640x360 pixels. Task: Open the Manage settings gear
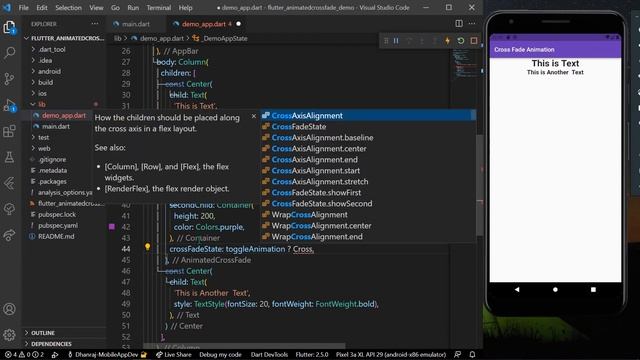tap(9, 335)
